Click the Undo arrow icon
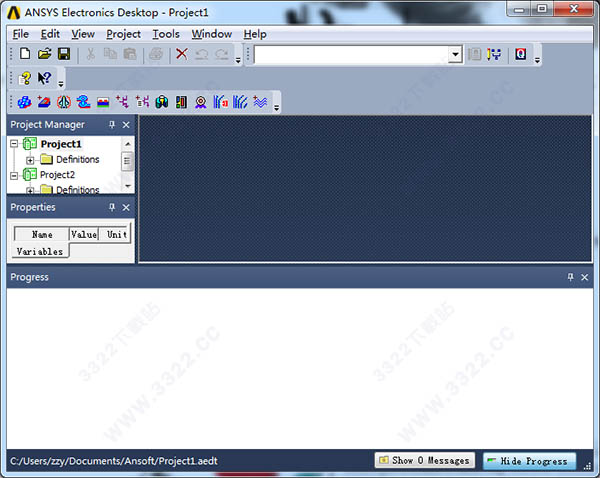This screenshot has width=600, height=478. [201, 54]
